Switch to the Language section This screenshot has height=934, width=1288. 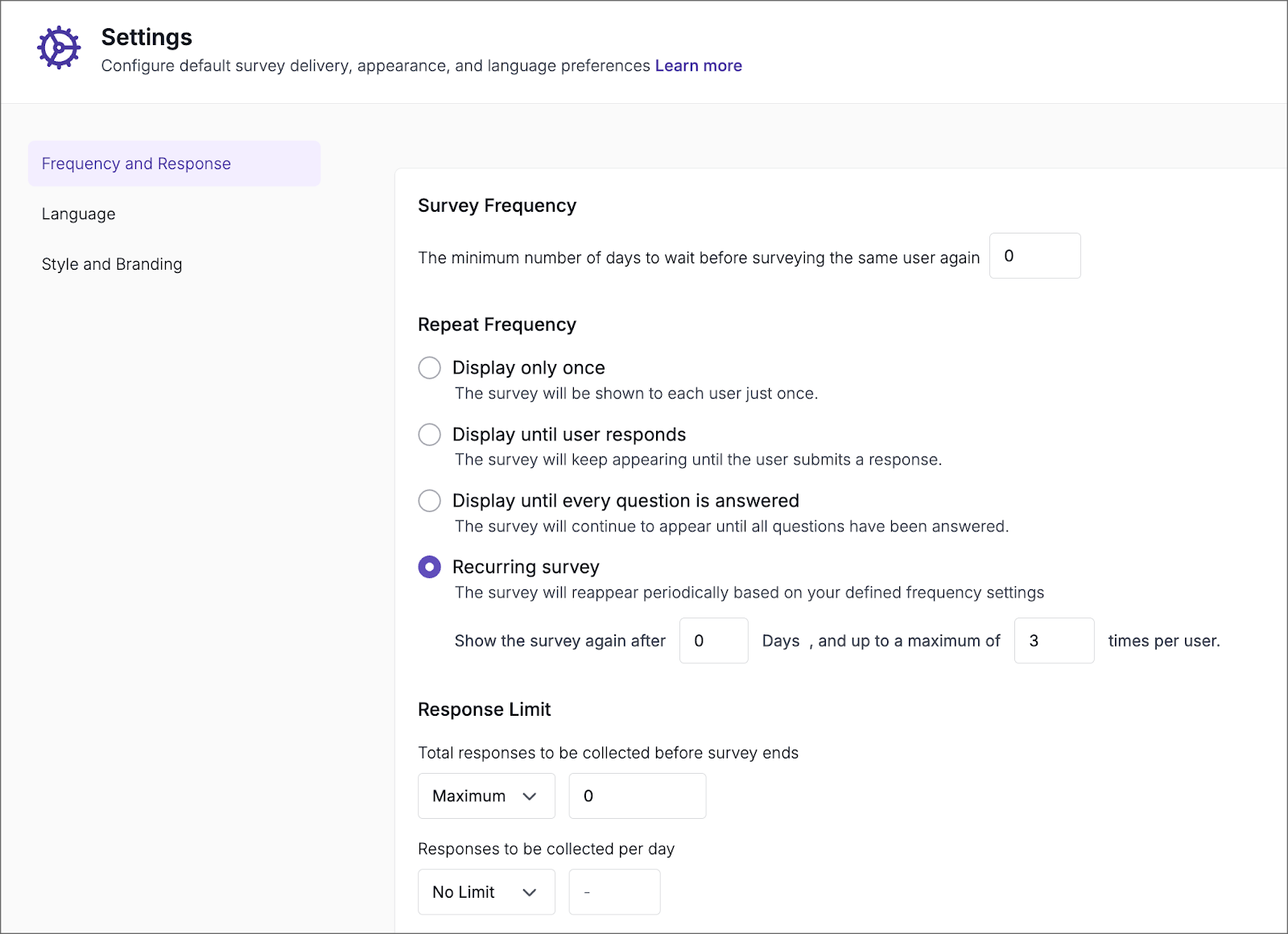coord(78,213)
